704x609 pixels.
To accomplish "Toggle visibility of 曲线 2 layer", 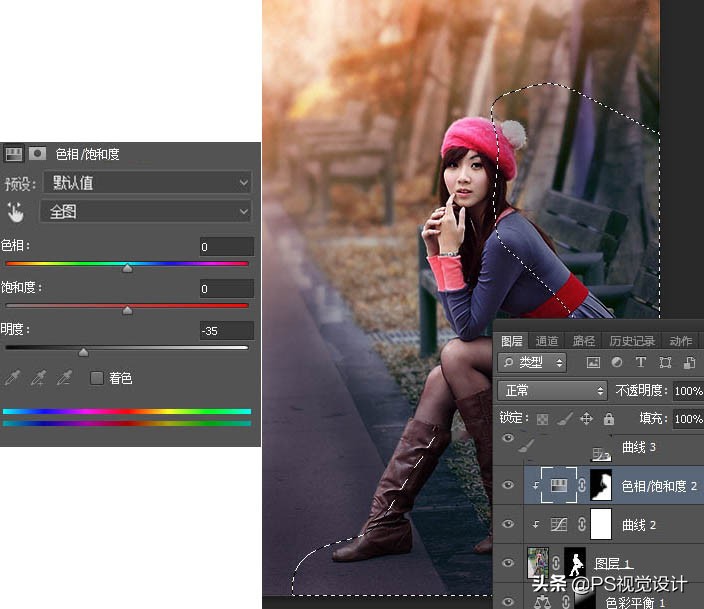I will 508,524.
